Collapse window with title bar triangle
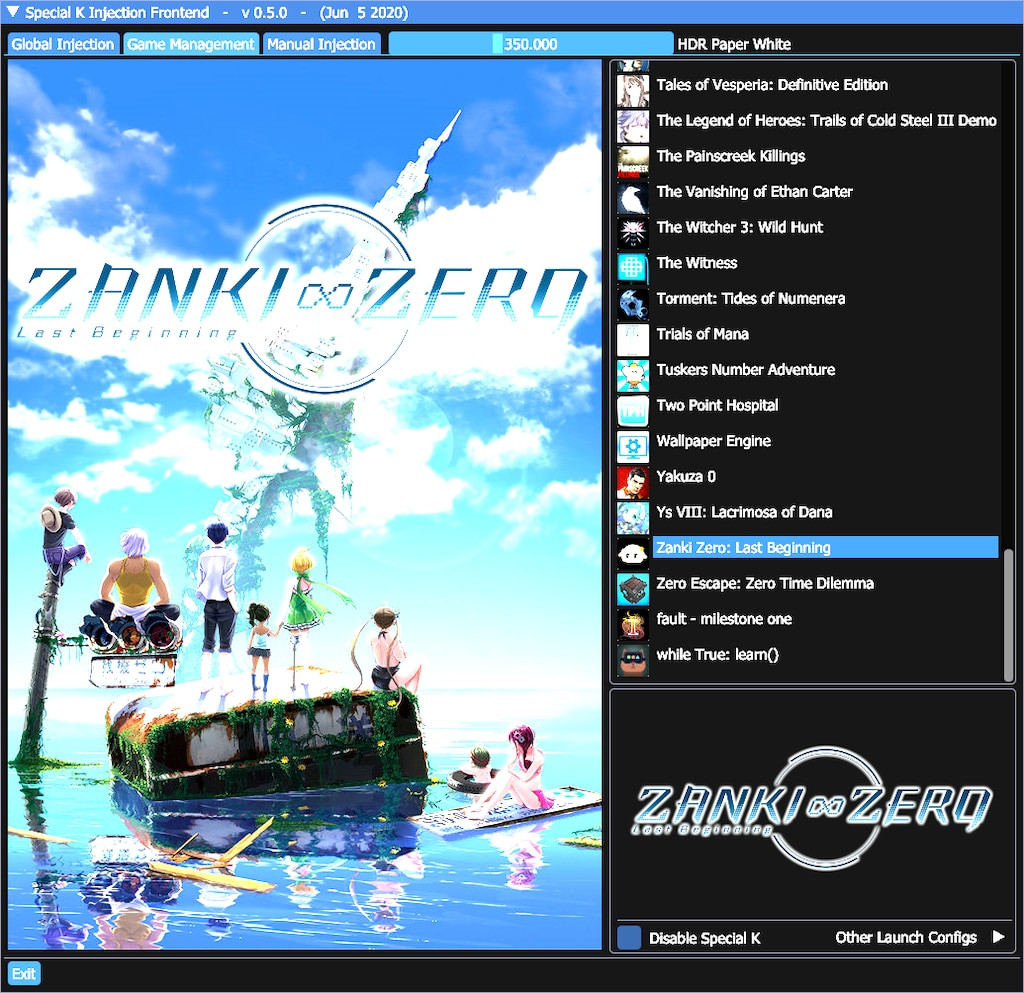Viewport: 1024px width, 993px height. tap(12, 12)
